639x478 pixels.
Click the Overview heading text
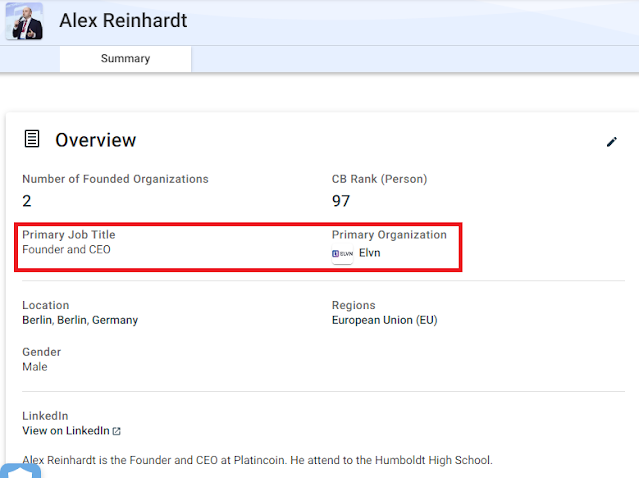pyautogui.click(x=96, y=140)
